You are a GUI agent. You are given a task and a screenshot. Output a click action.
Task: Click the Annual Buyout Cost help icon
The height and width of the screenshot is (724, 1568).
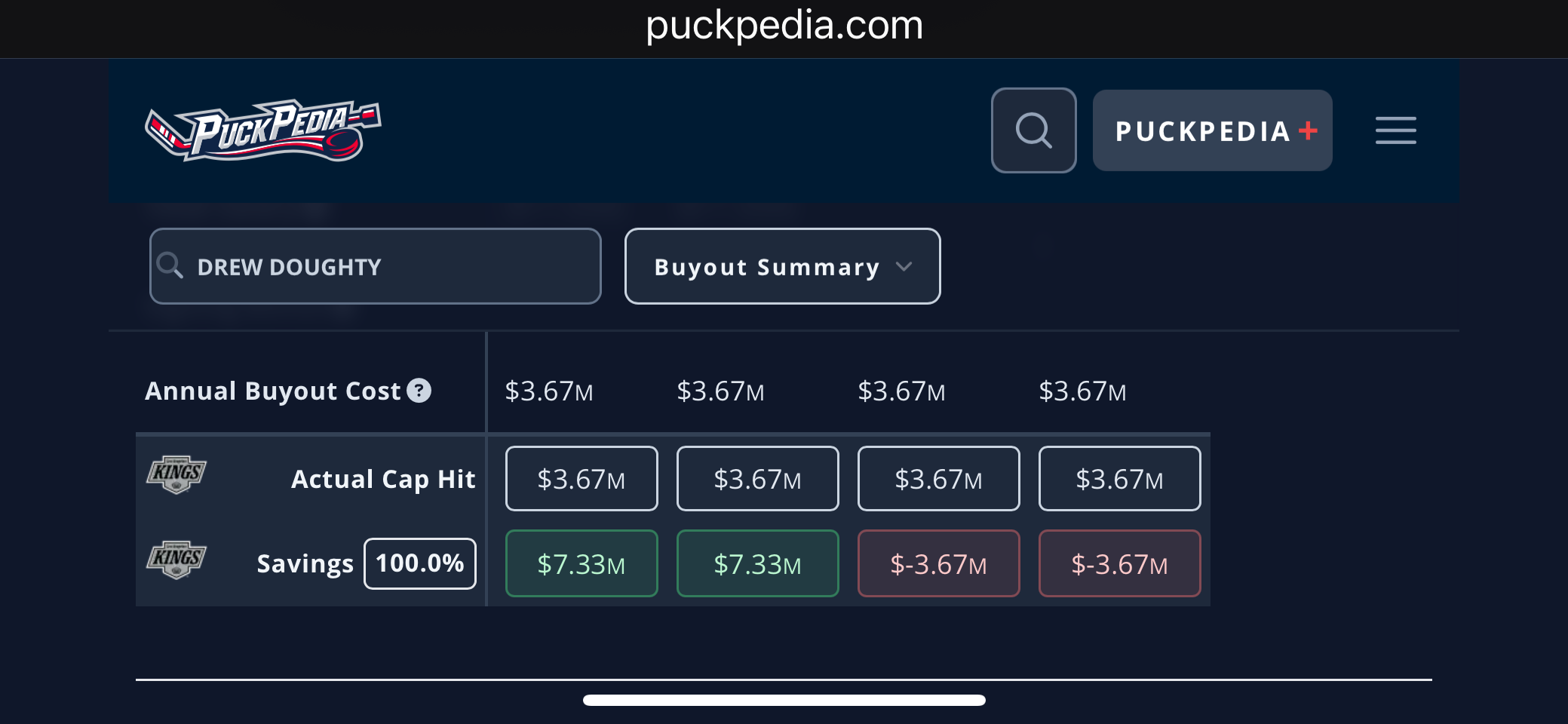tap(419, 390)
